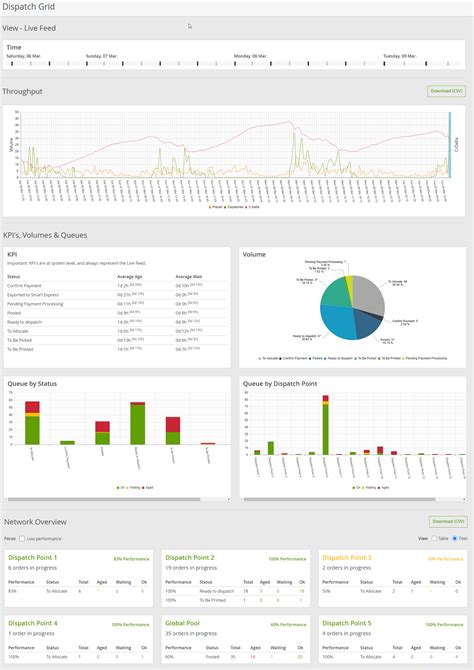This screenshot has width=474, height=670.
Task: Toggle the Placed series in Throughput legend
Action: [x=216, y=207]
